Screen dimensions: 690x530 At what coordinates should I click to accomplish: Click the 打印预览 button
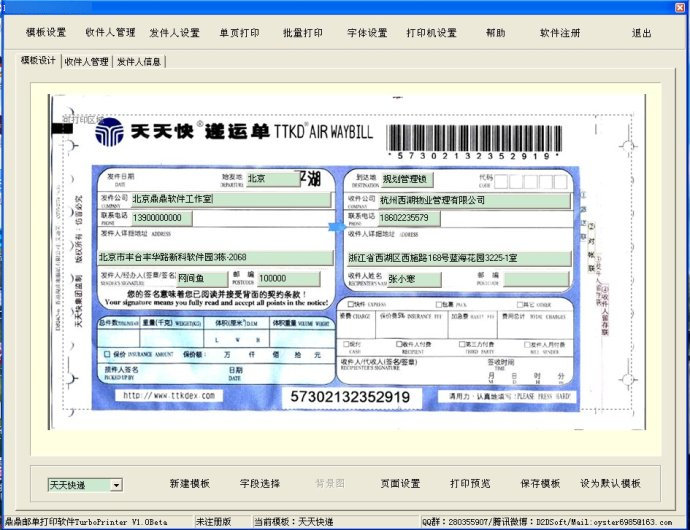coord(470,484)
